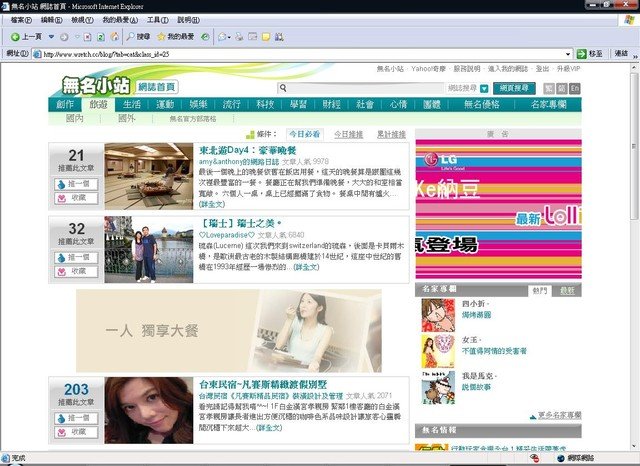The image size is (640, 466).
Task: Open the 【瑞士】瑞士之美 article title
Action: [241, 223]
